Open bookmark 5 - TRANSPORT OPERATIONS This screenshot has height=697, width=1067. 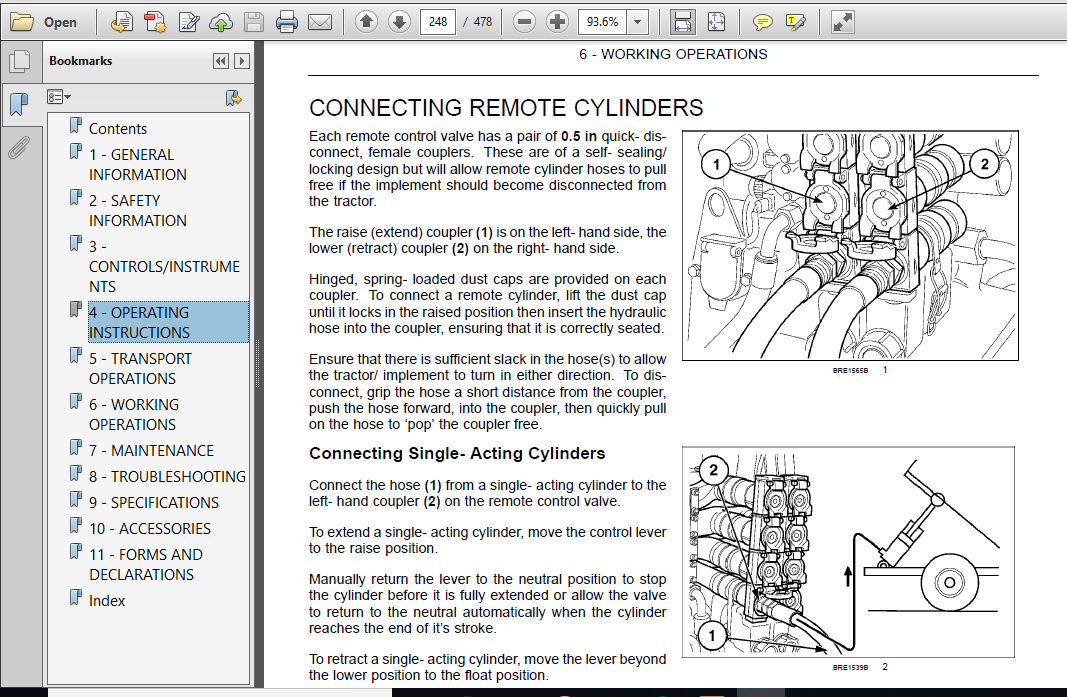pos(140,368)
